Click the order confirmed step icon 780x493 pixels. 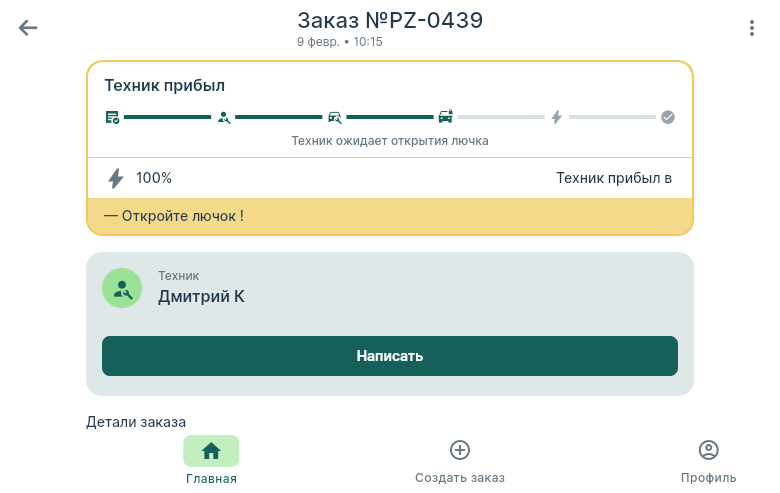[x=113, y=117]
